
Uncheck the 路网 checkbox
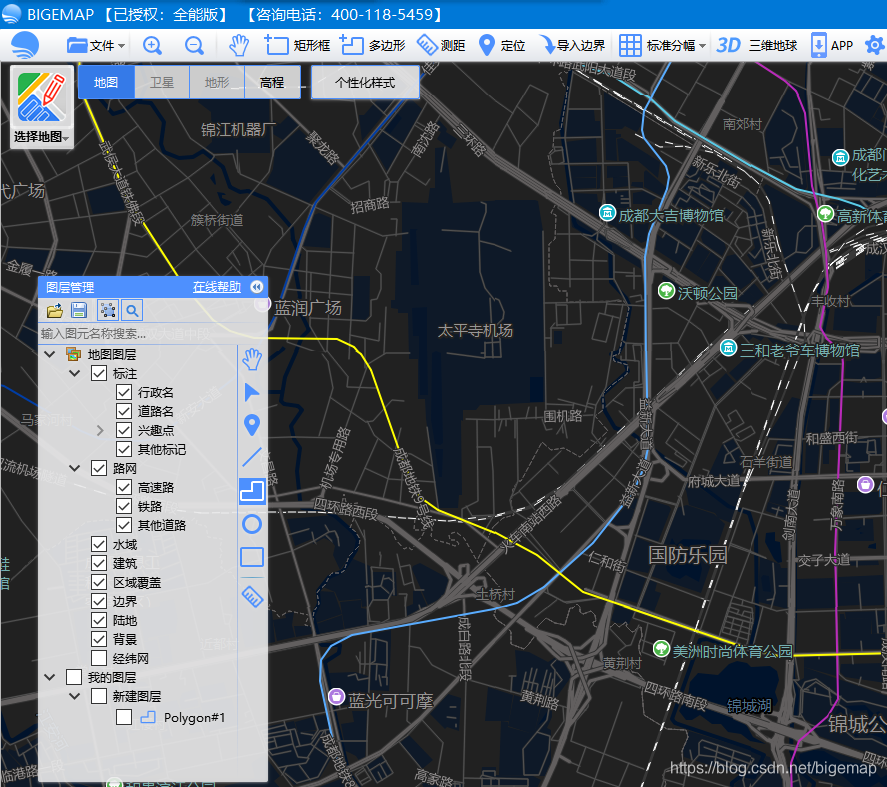click(99, 468)
